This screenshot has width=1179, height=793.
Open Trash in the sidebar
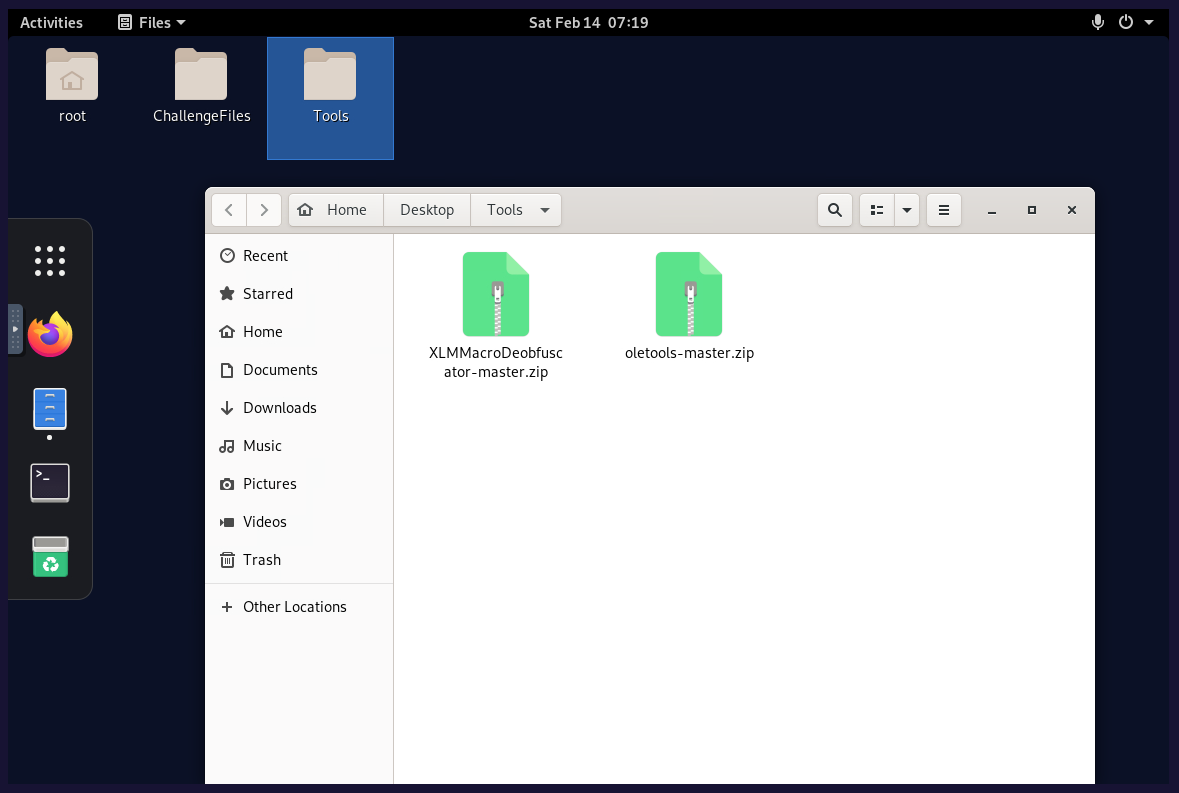click(x=261, y=560)
